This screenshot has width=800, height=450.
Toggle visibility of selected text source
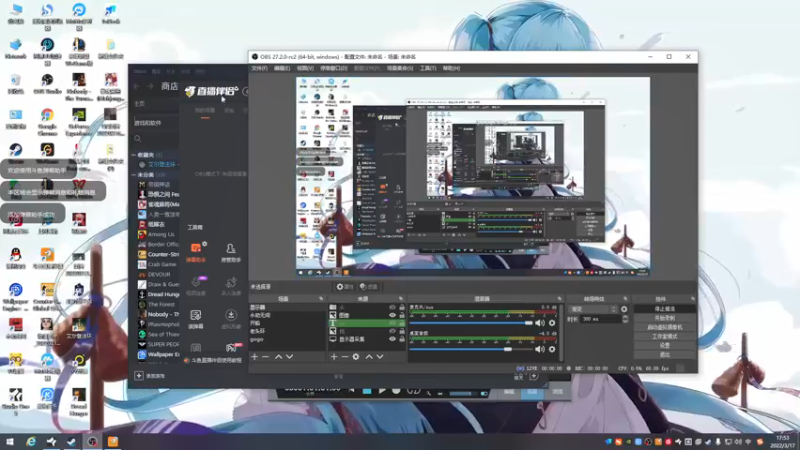point(392,323)
